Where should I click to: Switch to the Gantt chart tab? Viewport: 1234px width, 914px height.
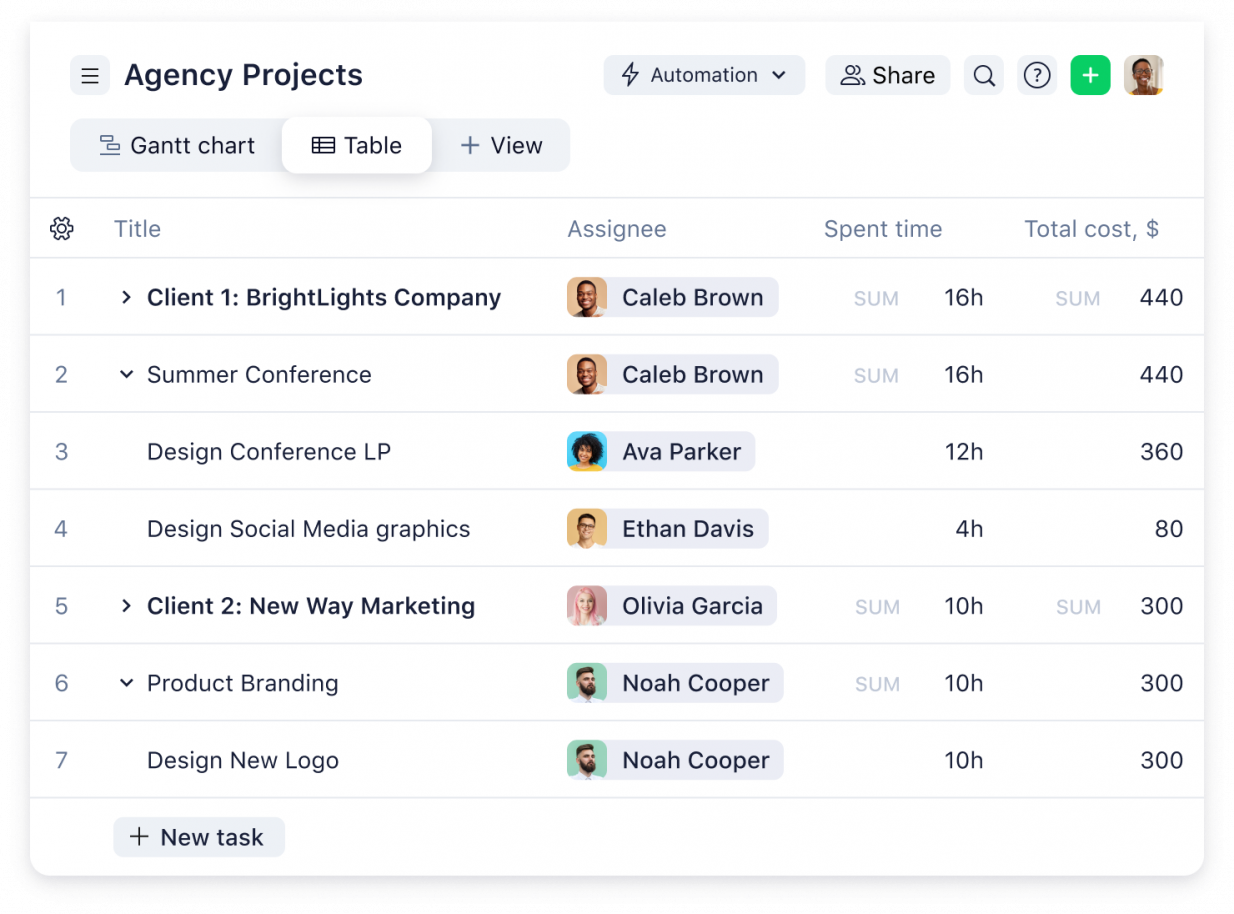click(177, 146)
